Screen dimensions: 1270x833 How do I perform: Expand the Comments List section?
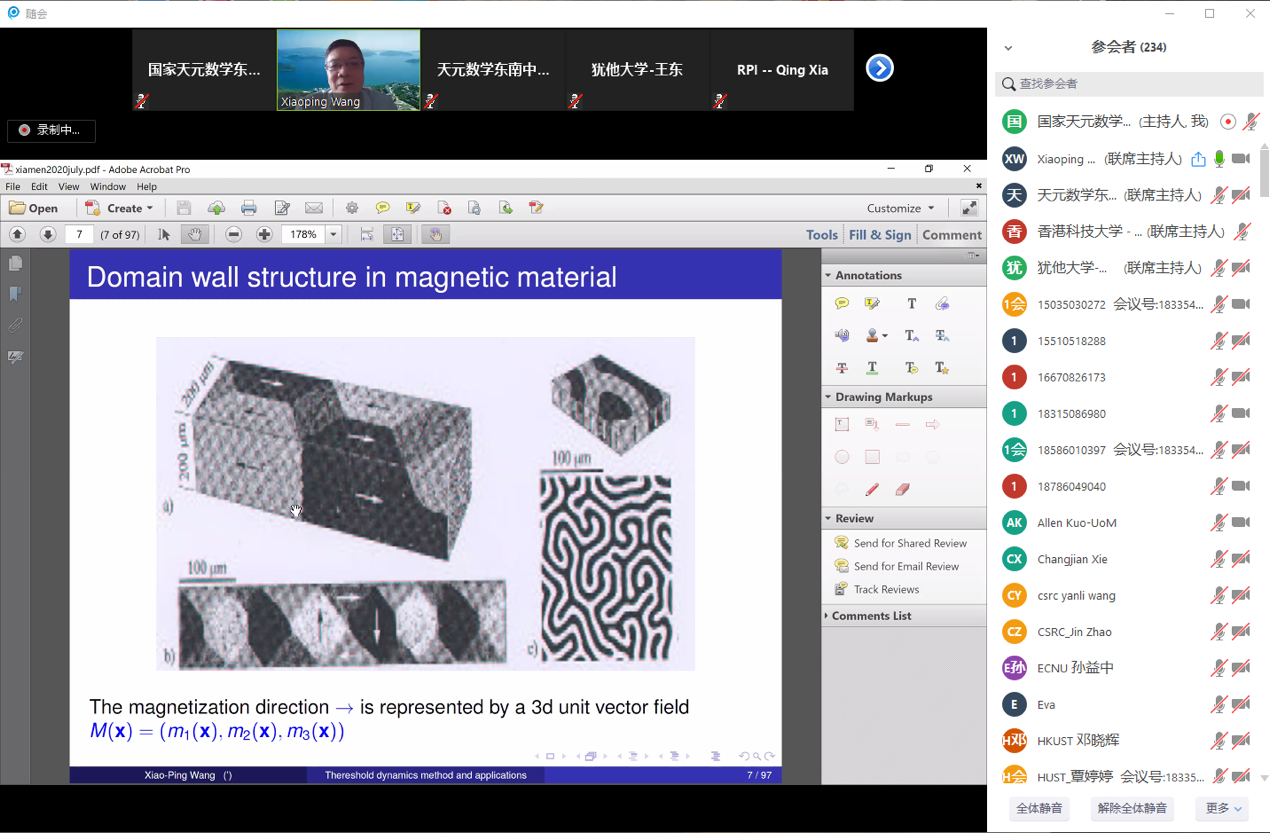pos(871,616)
